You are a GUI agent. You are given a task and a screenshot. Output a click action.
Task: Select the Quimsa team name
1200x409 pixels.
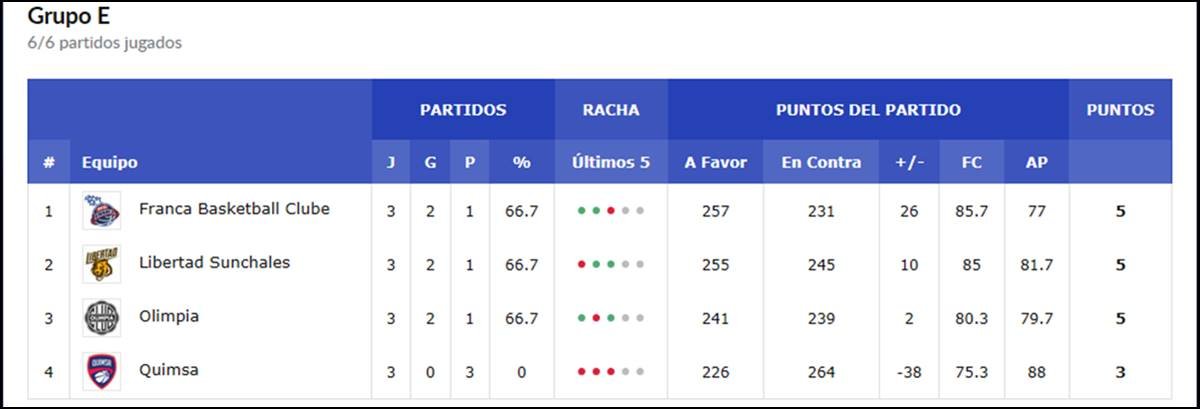click(x=168, y=370)
